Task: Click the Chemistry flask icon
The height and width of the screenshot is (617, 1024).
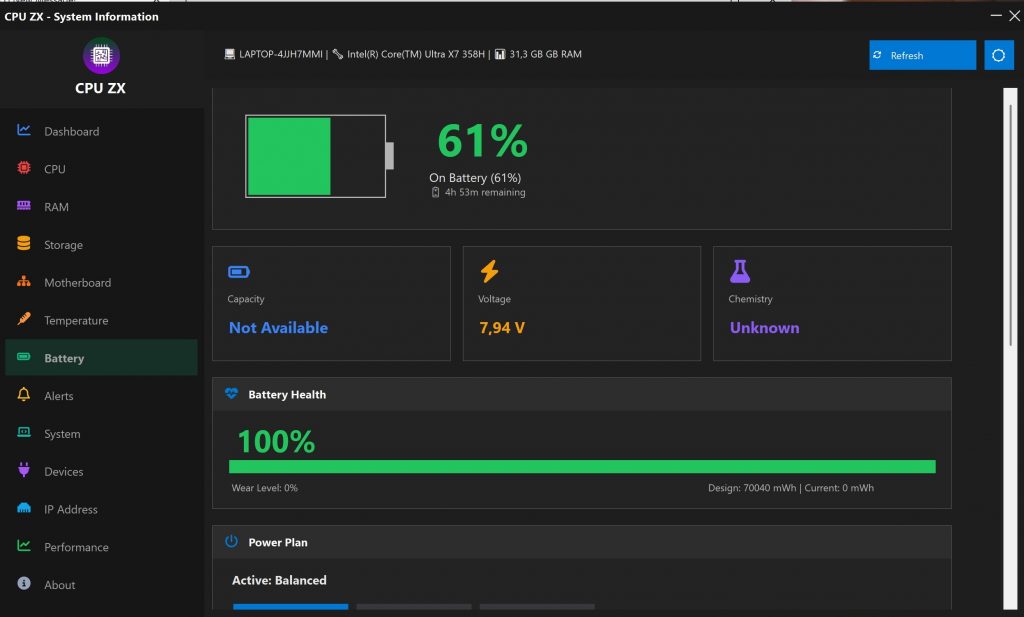Action: (740, 271)
